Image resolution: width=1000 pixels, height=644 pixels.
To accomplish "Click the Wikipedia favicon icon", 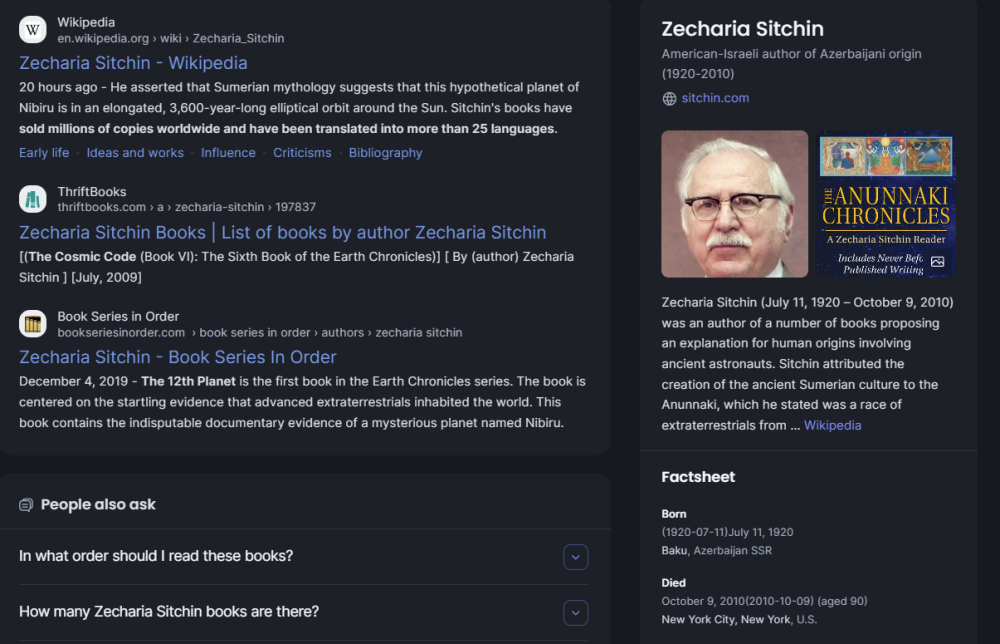I will [x=33, y=30].
